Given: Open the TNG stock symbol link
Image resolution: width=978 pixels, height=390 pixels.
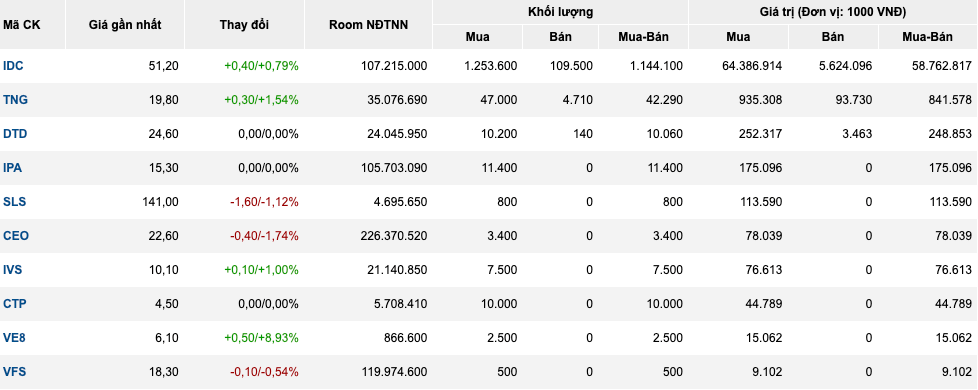Looking at the screenshot, I should coord(15,100).
